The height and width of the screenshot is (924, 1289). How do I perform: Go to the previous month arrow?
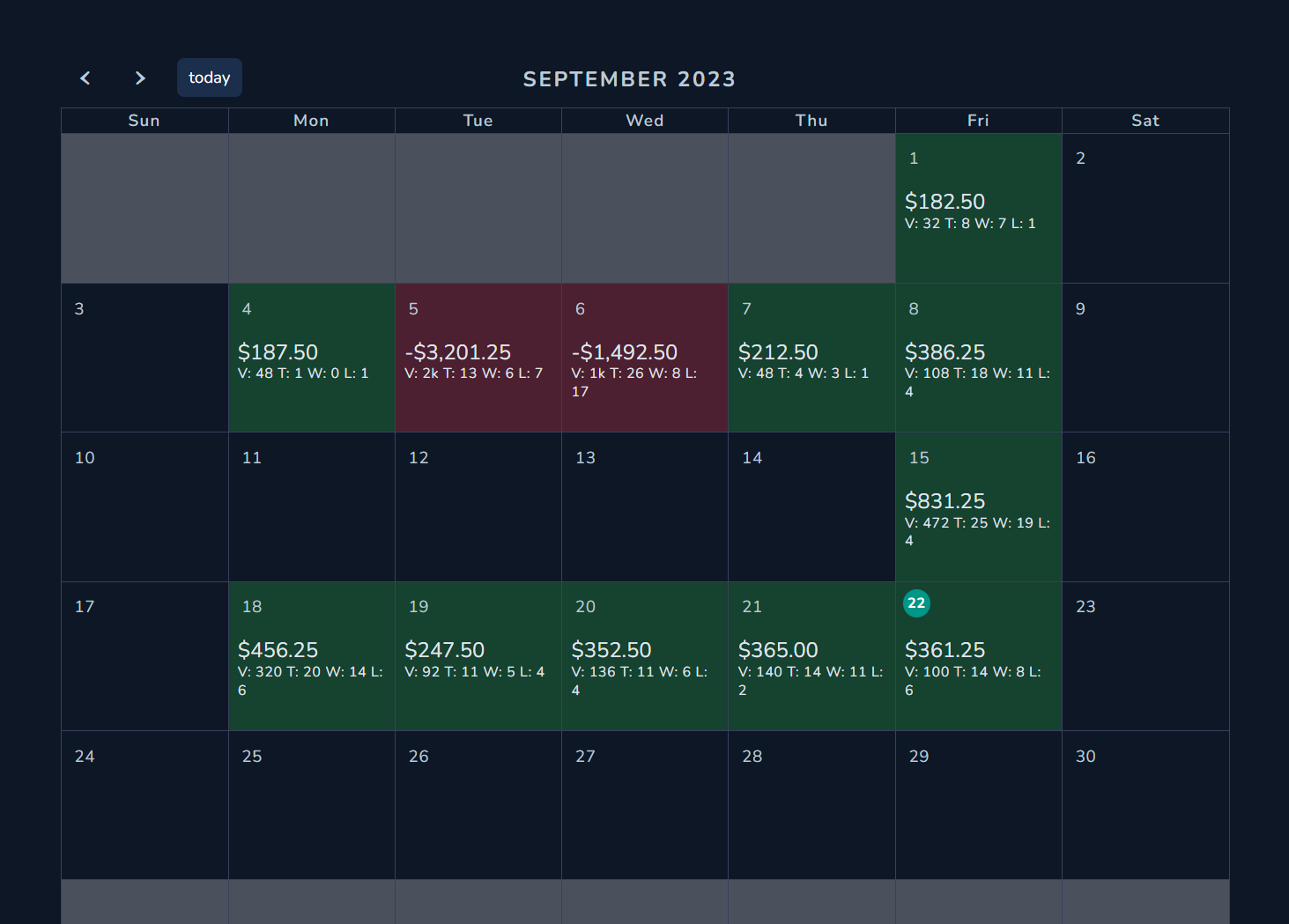click(85, 78)
